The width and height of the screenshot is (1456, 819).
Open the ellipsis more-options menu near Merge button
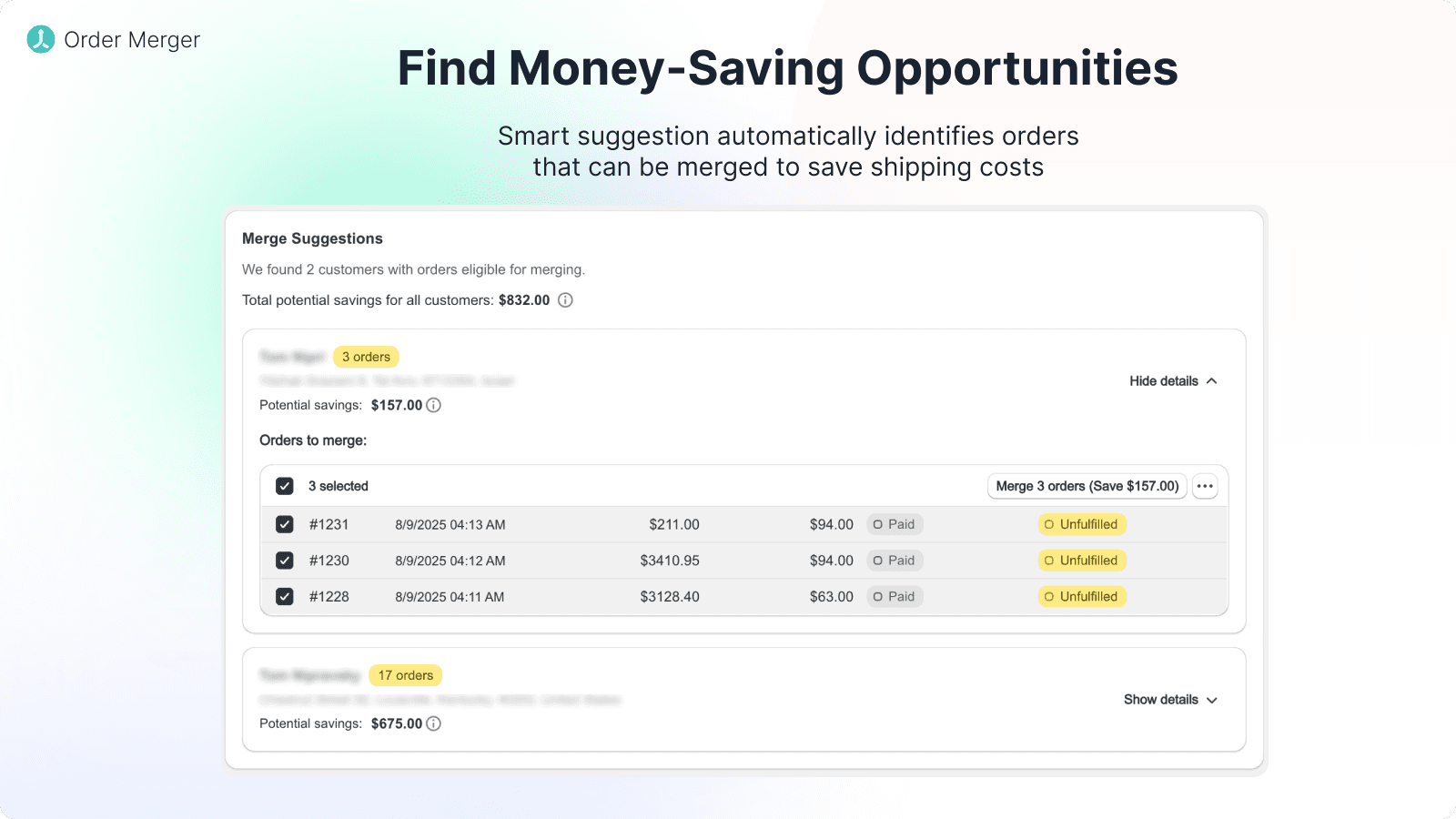[1205, 486]
